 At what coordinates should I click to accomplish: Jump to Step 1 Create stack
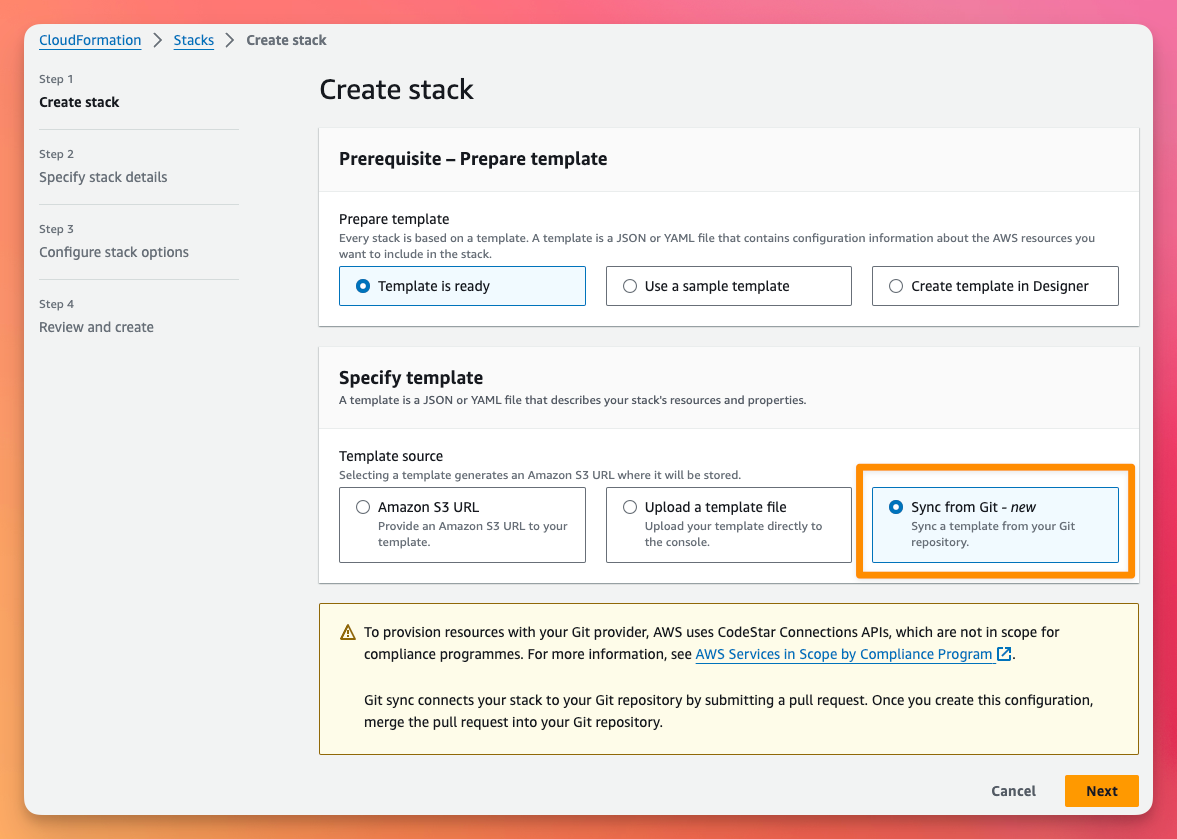(x=79, y=102)
